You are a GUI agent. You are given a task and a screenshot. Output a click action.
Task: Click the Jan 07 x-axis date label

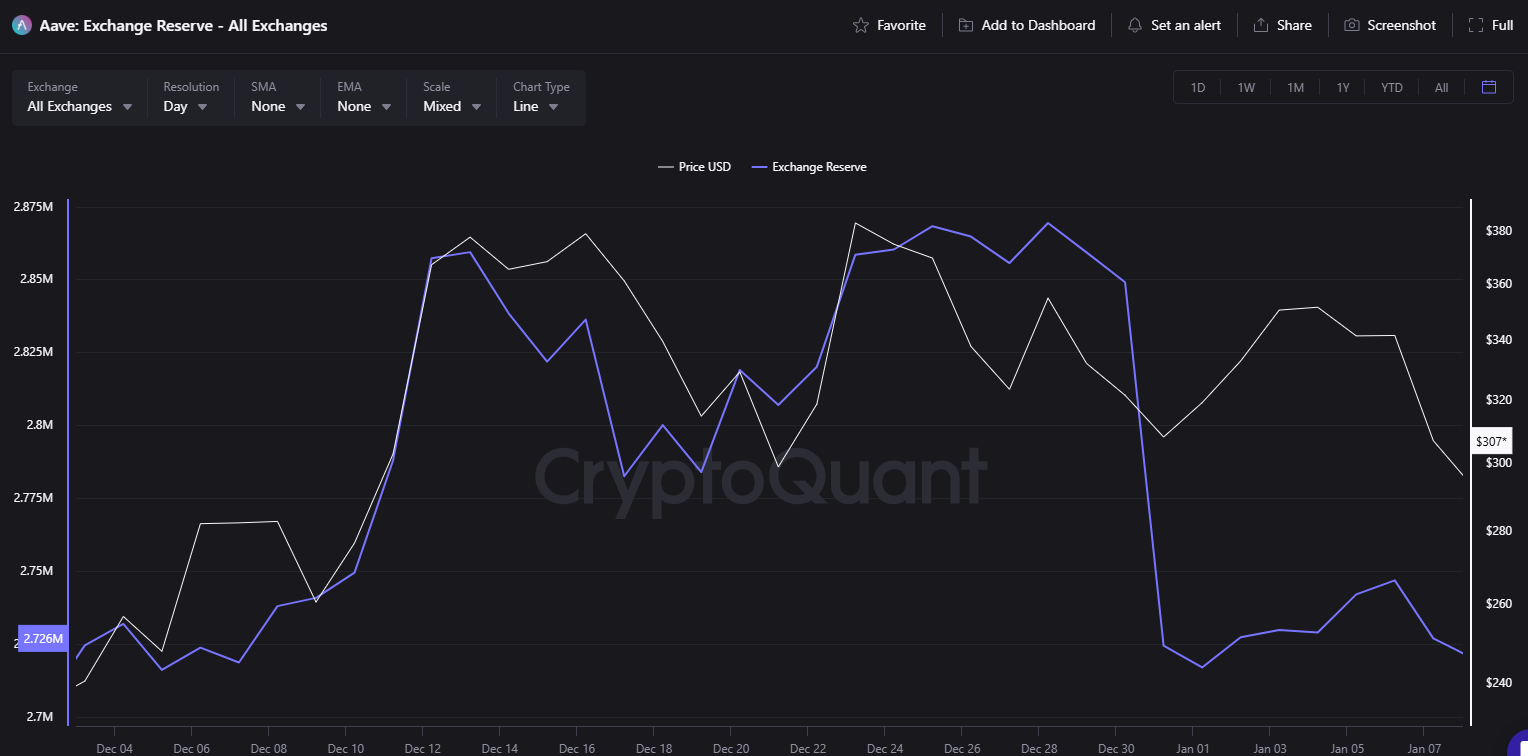[1423, 748]
